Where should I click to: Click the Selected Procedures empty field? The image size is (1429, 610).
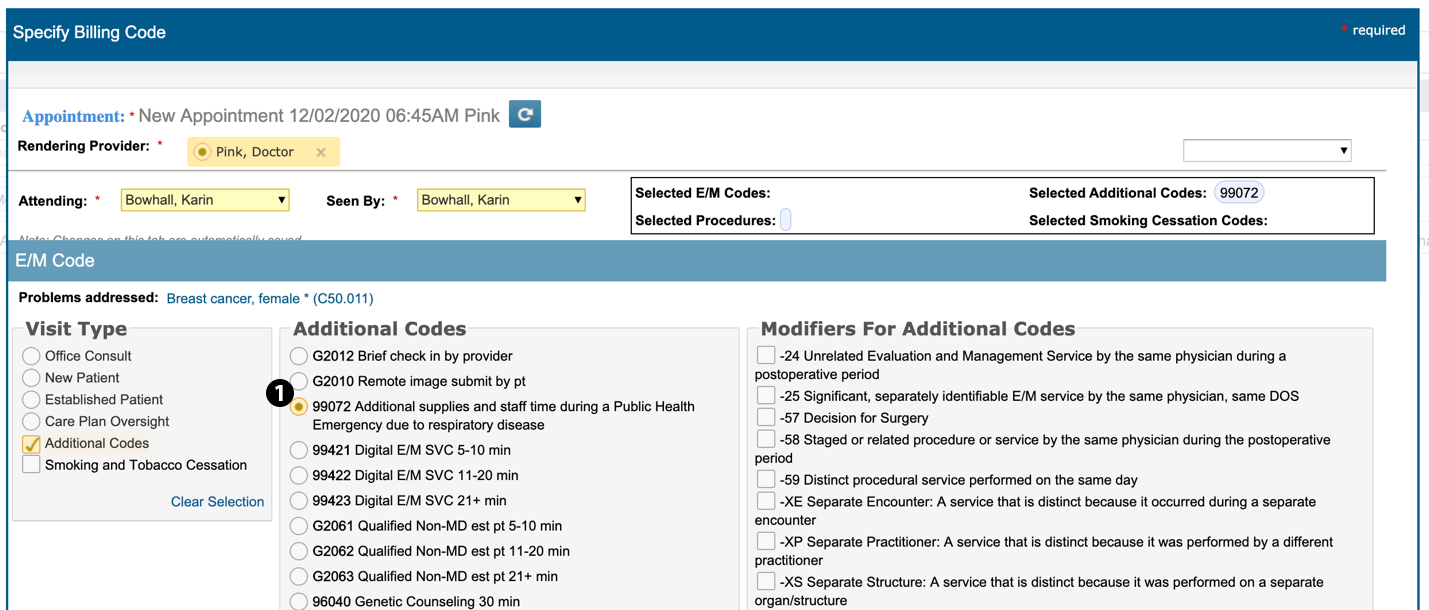point(786,220)
